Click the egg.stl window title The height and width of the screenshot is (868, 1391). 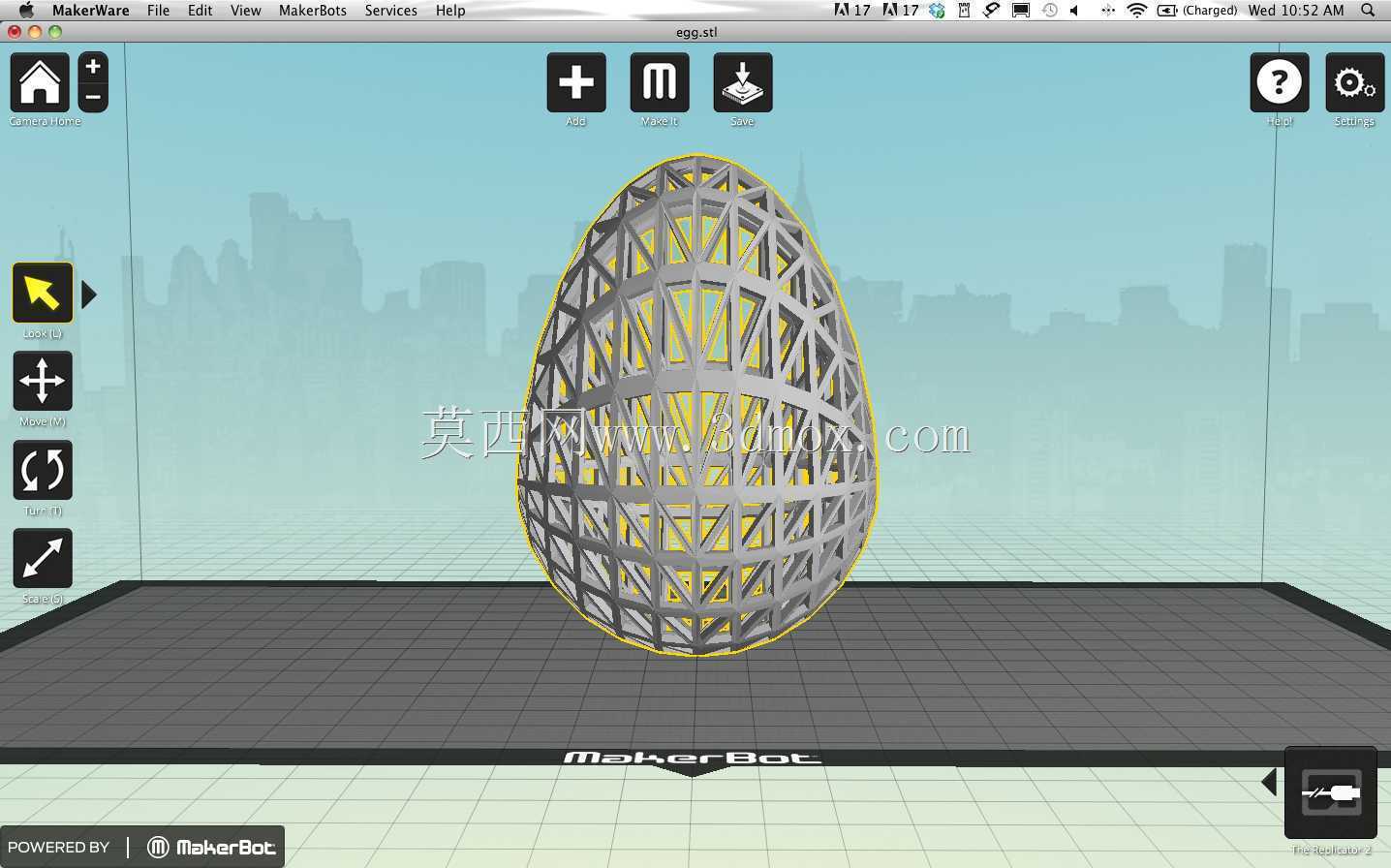pyautogui.click(x=696, y=32)
